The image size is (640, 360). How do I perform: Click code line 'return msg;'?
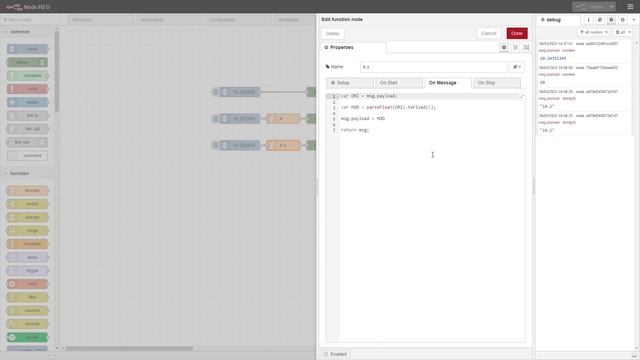355,130
